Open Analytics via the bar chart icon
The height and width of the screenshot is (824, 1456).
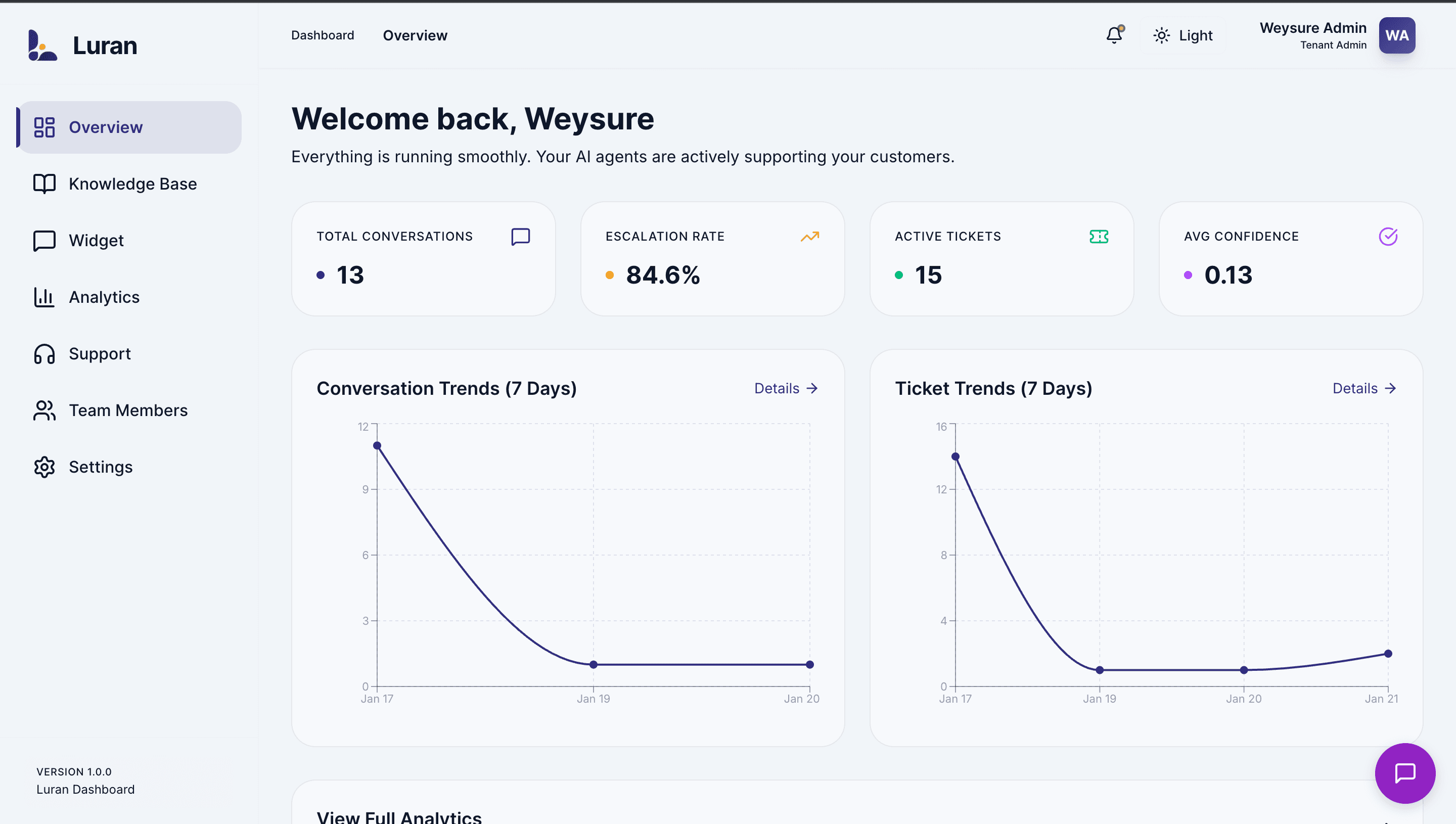coord(43,297)
